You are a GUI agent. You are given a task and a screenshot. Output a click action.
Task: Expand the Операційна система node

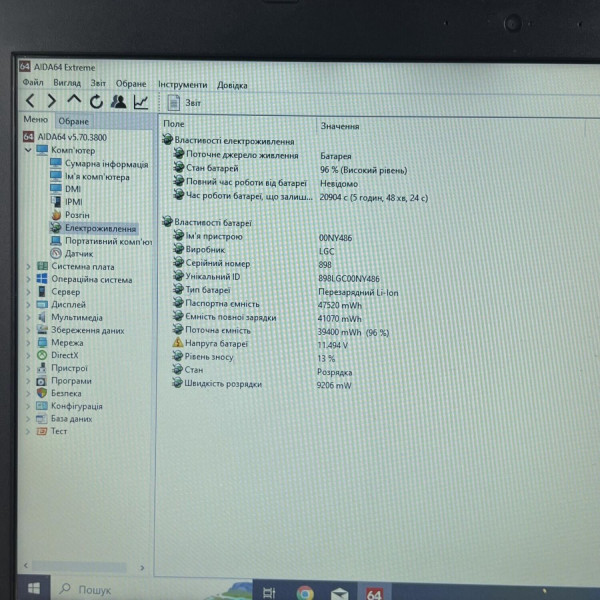[28, 279]
